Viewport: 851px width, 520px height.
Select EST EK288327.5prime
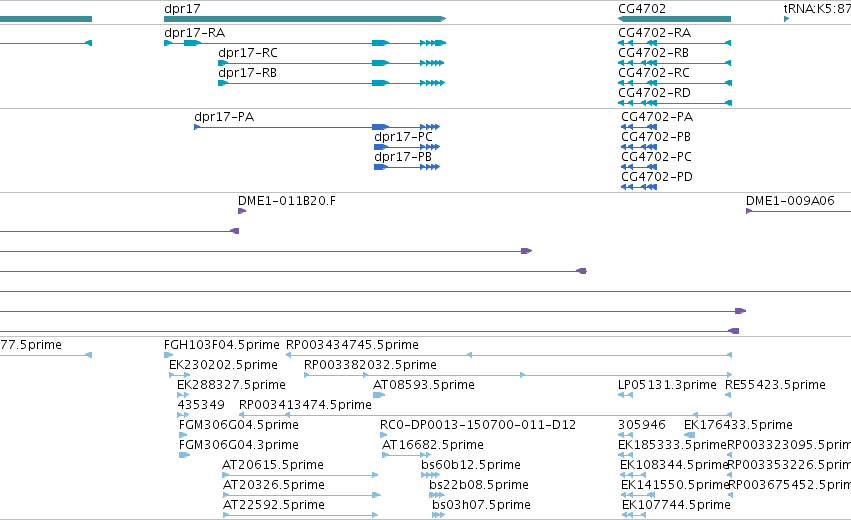pos(183,395)
